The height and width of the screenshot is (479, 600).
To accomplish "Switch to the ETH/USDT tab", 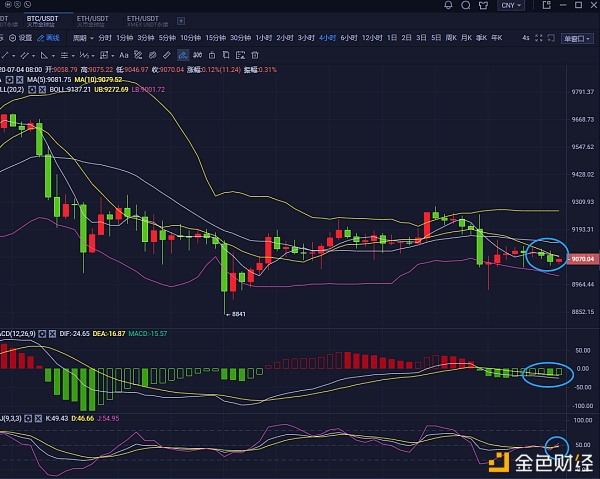I will (91, 19).
